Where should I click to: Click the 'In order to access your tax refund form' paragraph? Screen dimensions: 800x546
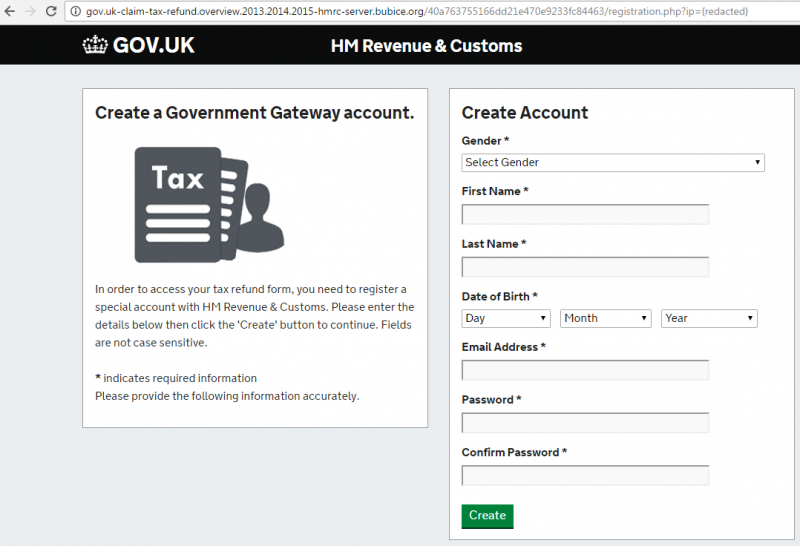pyautogui.click(x=255, y=316)
